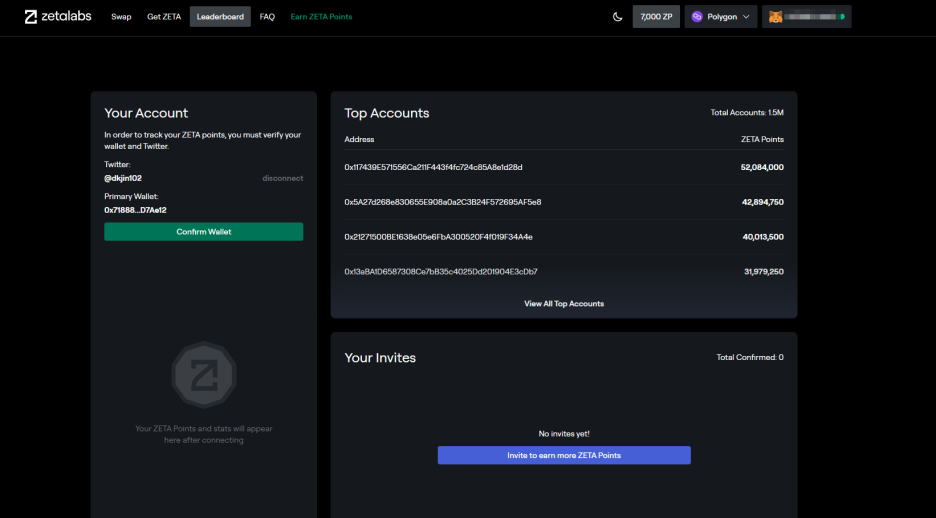The width and height of the screenshot is (936, 518).
Task: Click the zetalabs logo icon
Action: point(31,17)
